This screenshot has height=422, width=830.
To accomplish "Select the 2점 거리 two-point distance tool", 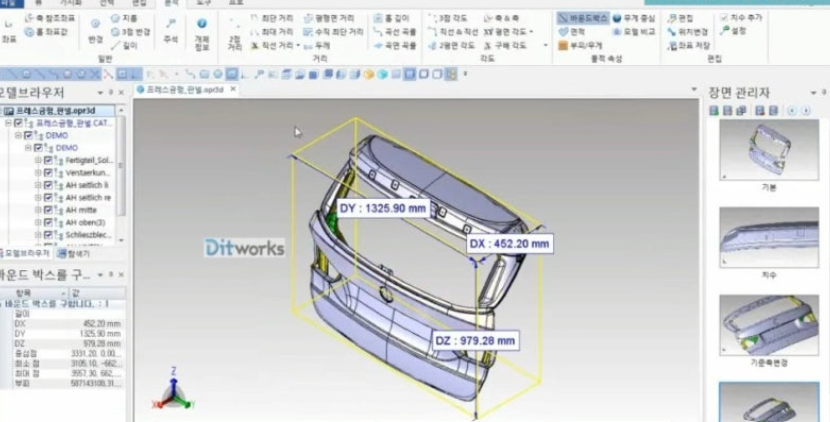I will 234,33.
